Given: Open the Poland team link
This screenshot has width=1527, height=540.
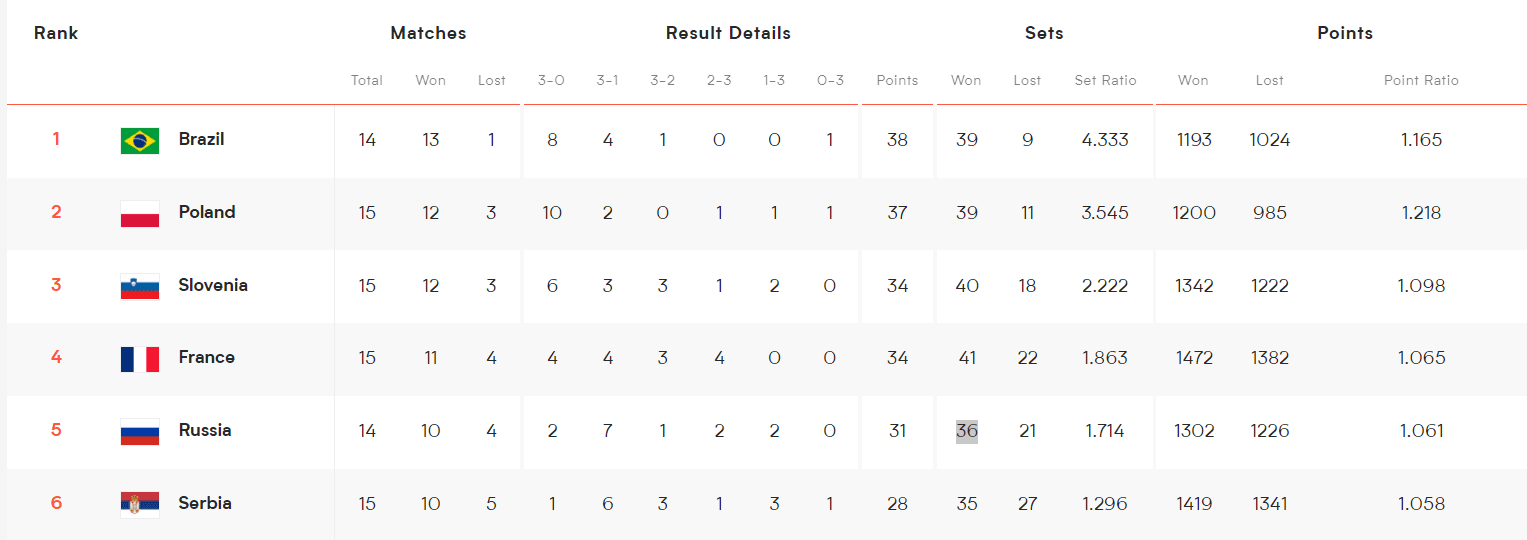Looking at the screenshot, I should coord(207,212).
